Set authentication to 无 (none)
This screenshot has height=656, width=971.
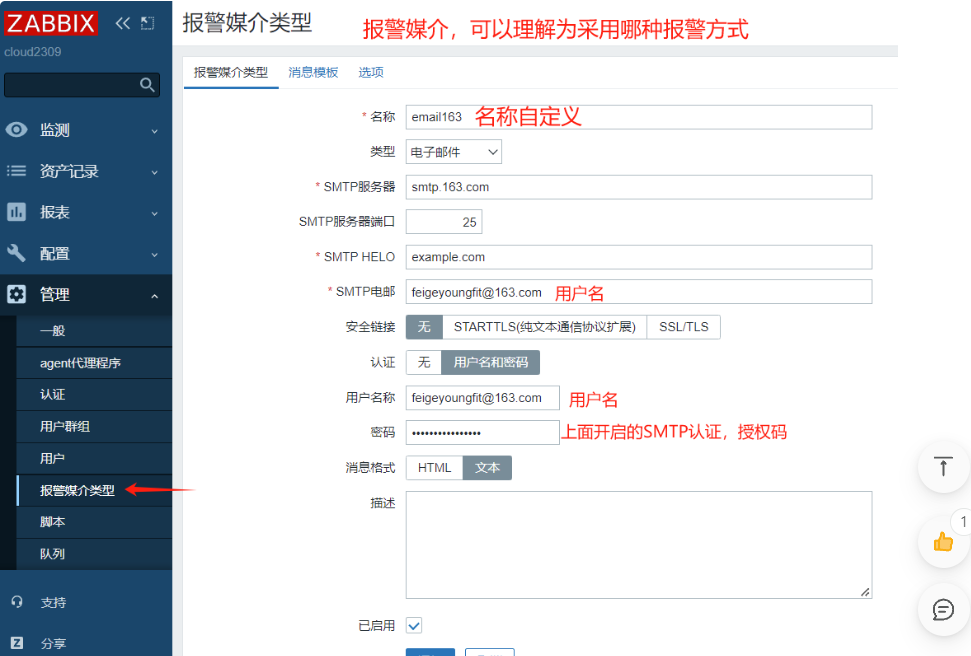pos(423,362)
